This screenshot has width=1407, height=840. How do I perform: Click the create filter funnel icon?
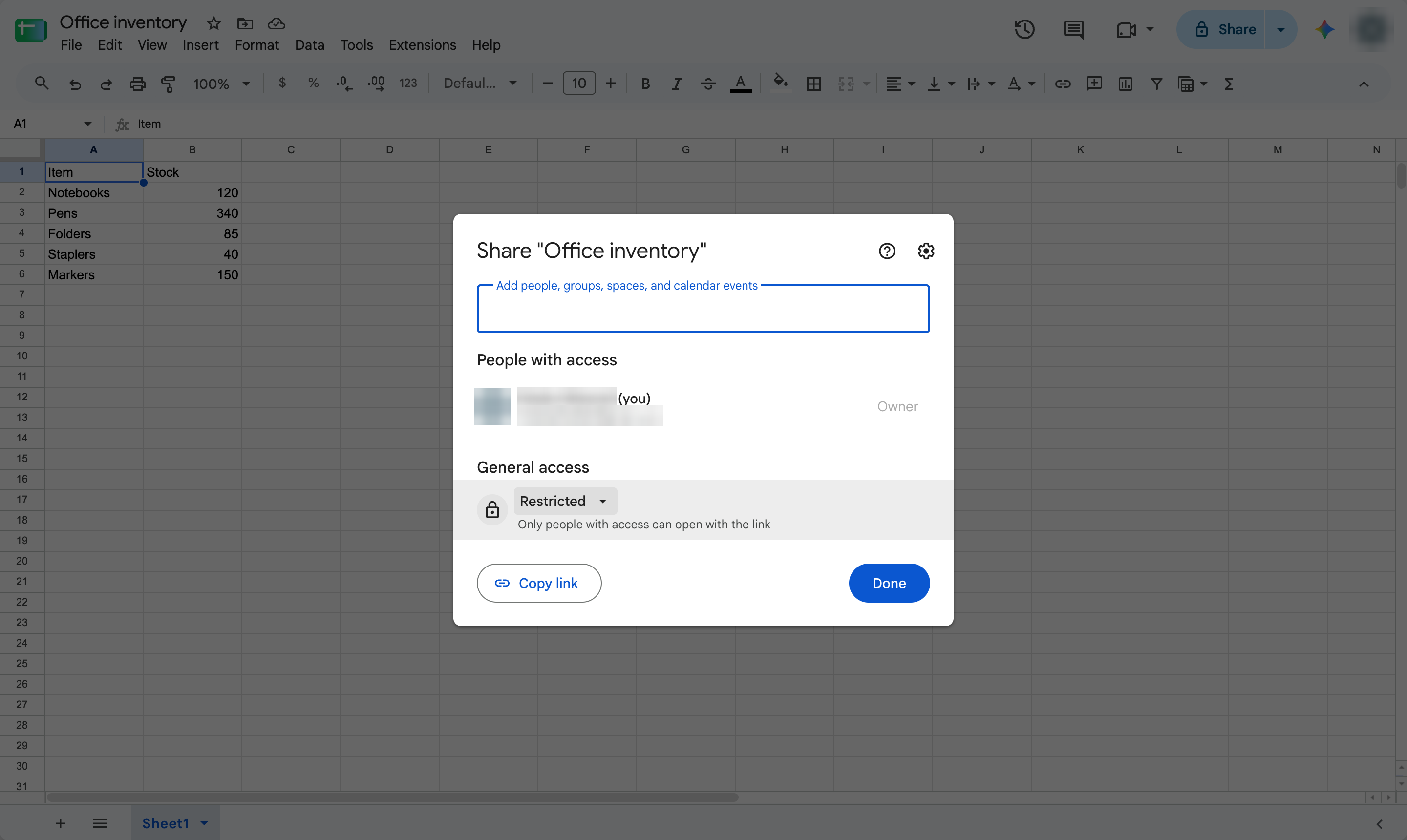click(1156, 84)
